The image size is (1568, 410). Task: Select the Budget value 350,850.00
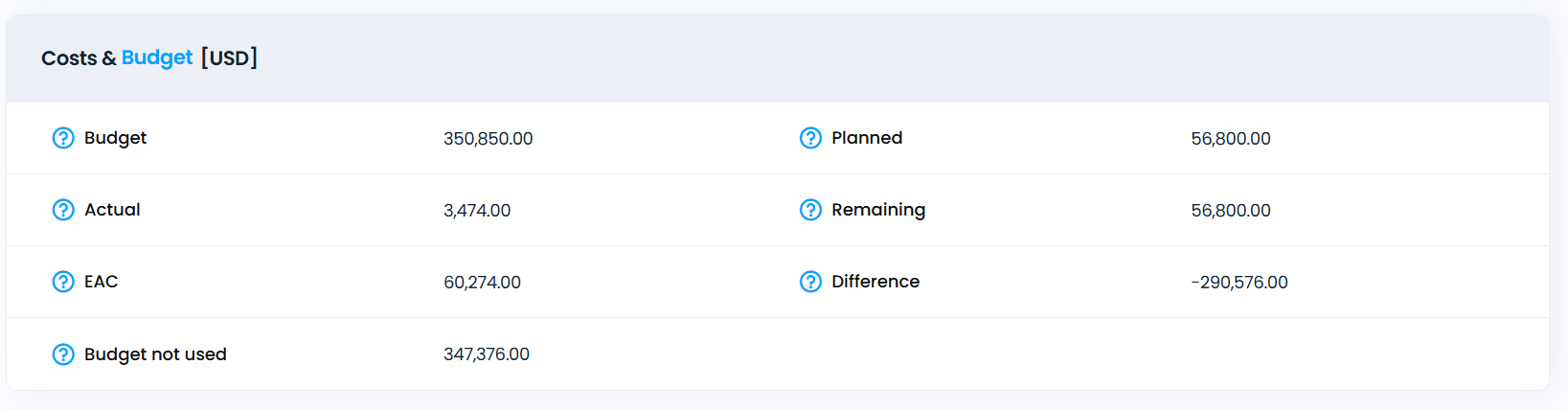[489, 139]
